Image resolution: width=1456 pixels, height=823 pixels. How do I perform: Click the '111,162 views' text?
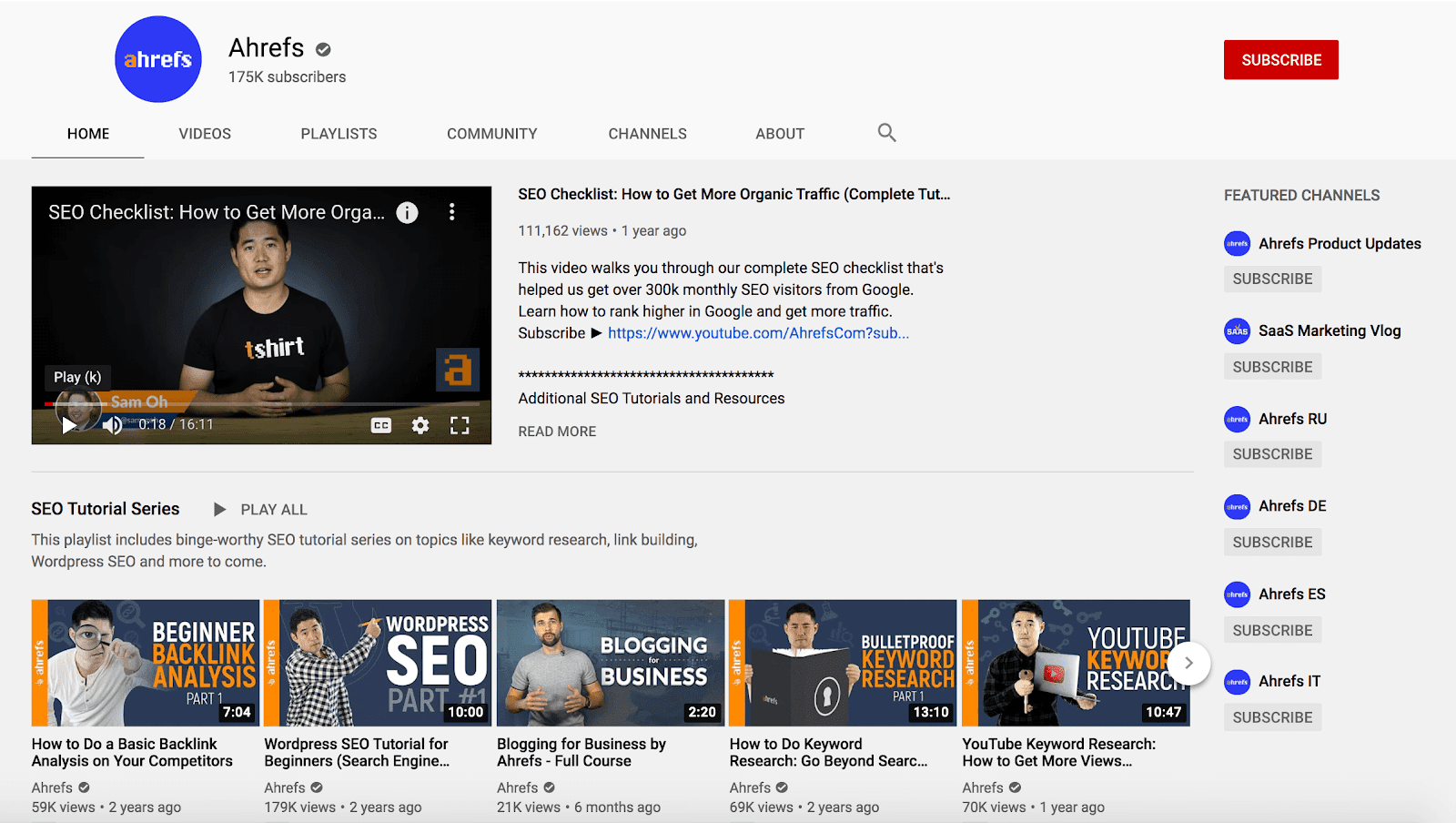(x=562, y=231)
